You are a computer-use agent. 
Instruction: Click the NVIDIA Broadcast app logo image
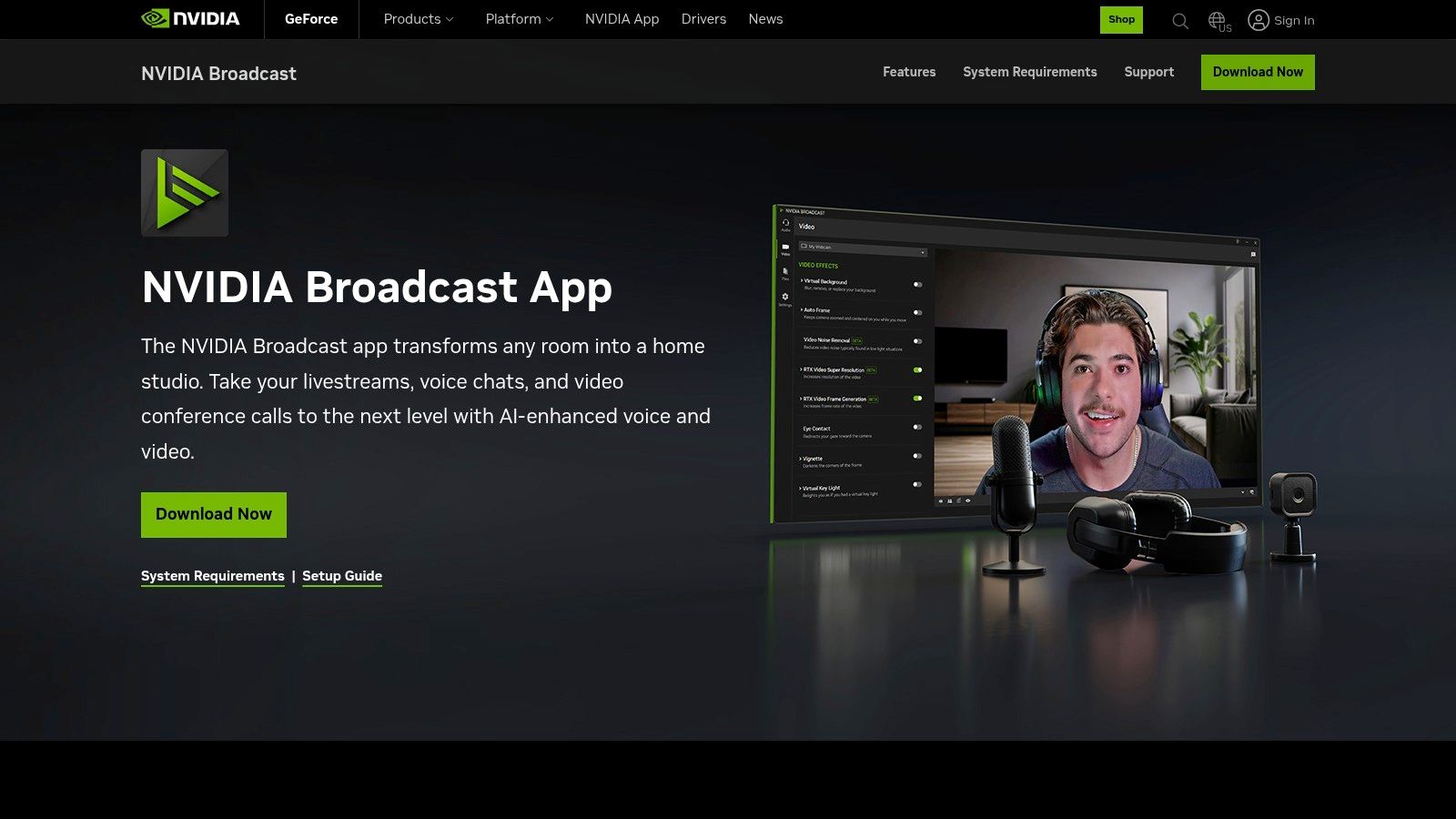(185, 193)
